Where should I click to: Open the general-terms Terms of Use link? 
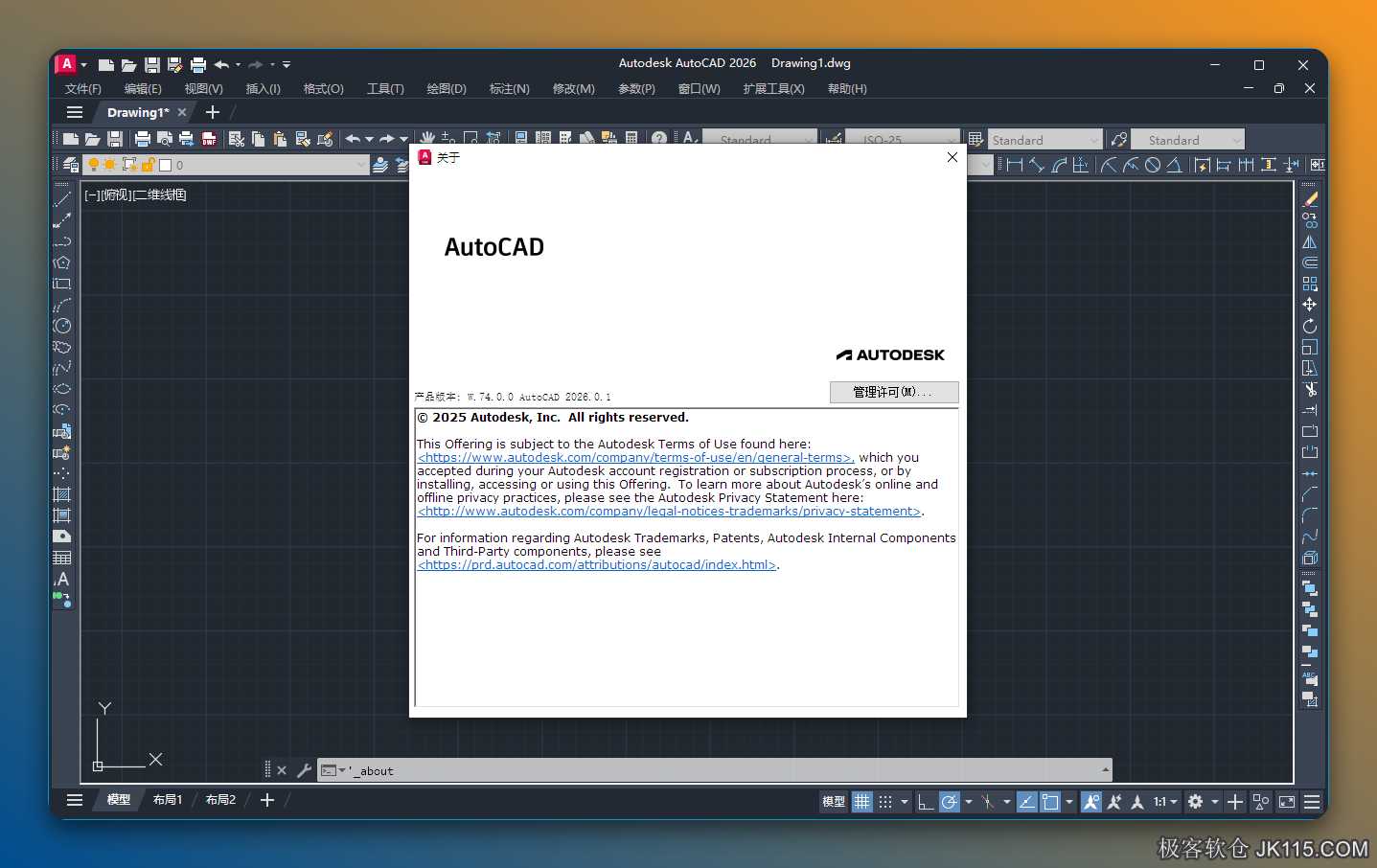point(634,458)
